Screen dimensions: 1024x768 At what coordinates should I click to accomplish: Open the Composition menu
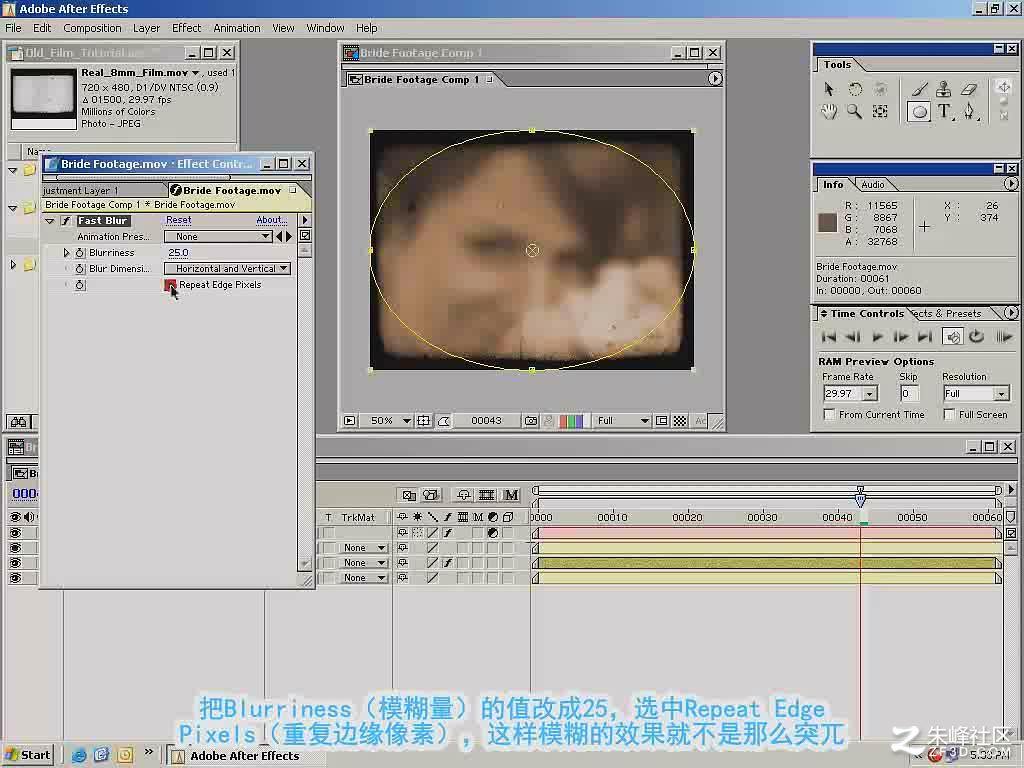[92, 28]
